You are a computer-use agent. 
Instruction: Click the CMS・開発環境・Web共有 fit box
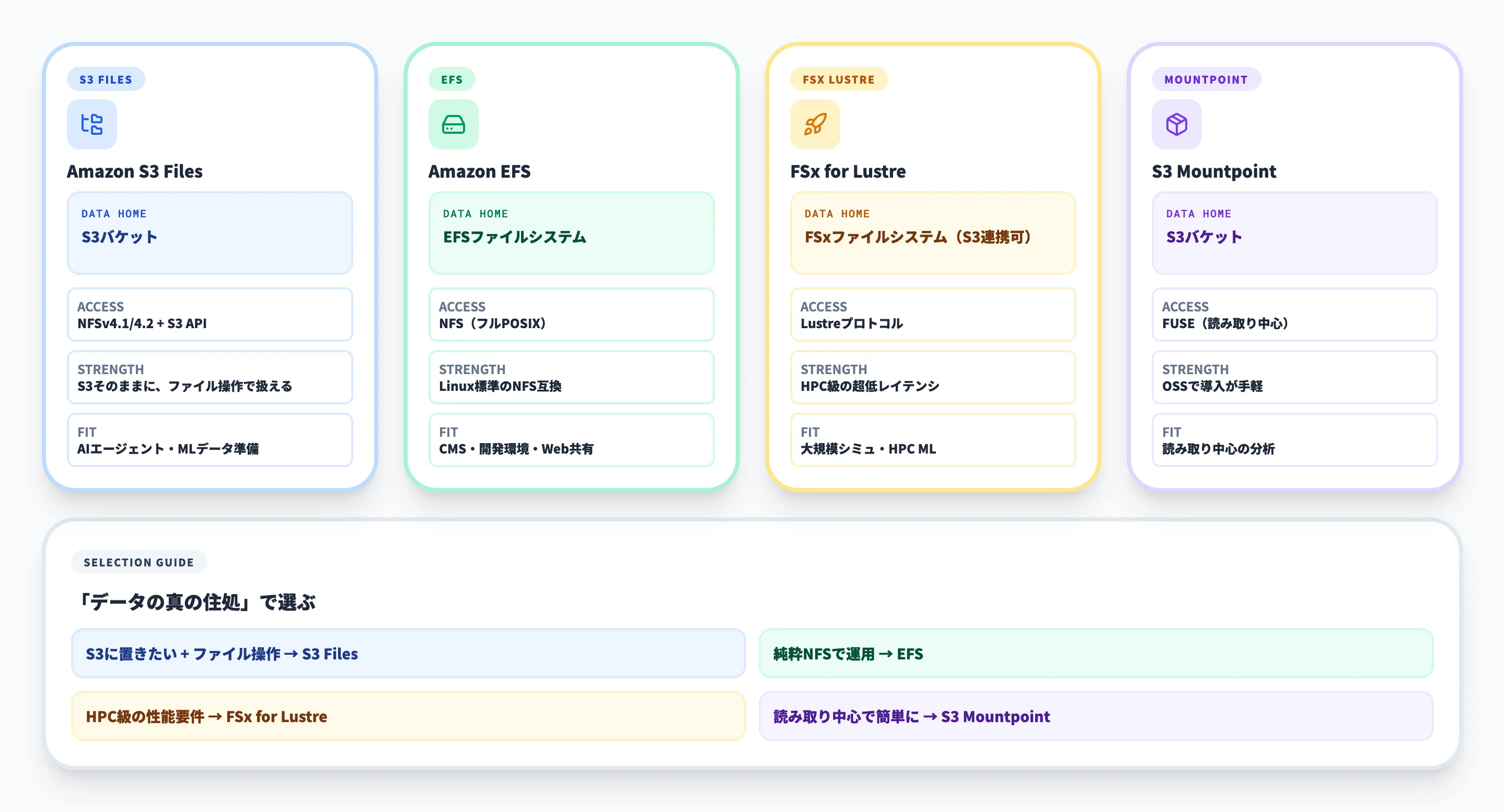(571, 440)
